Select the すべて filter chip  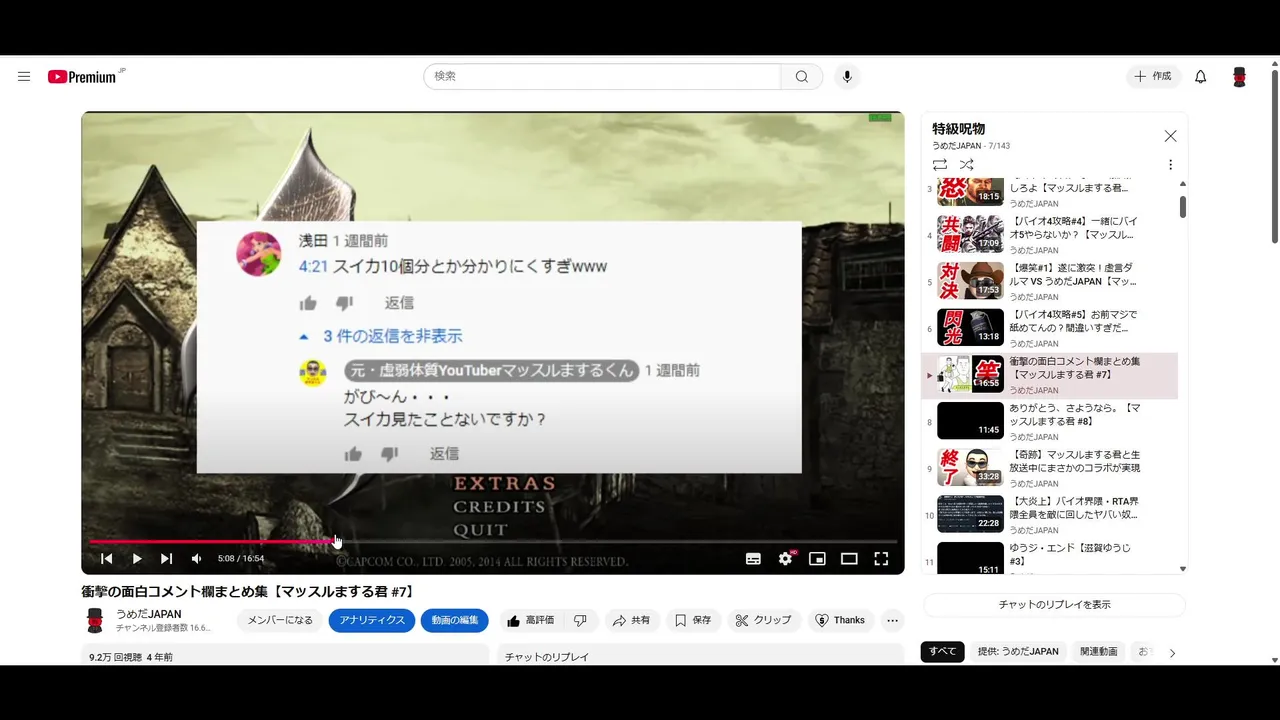tap(943, 652)
